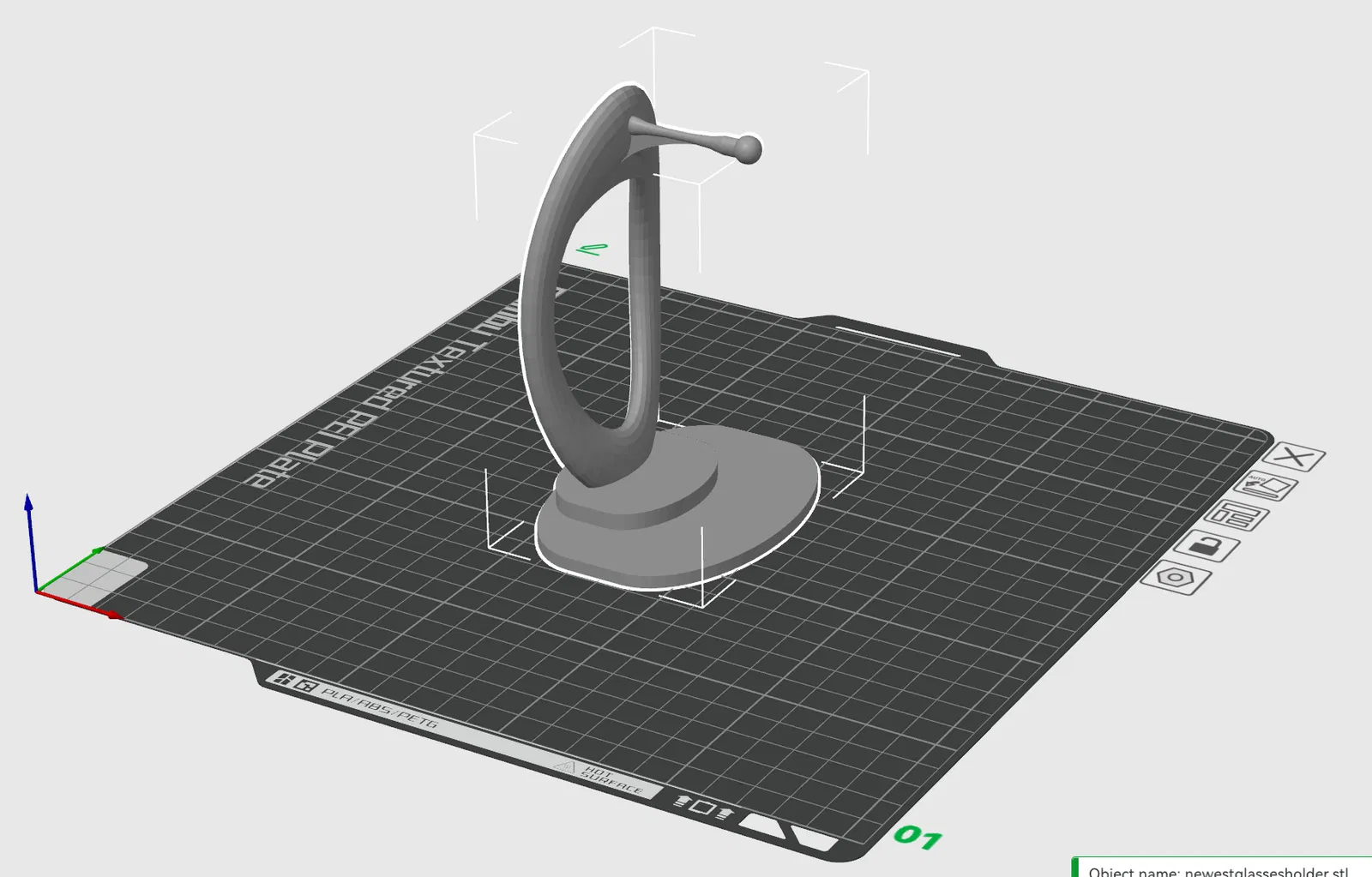Viewport: 1372px width, 877px height.
Task: Toggle the plate lock padlock icon
Action: click(x=1207, y=546)
